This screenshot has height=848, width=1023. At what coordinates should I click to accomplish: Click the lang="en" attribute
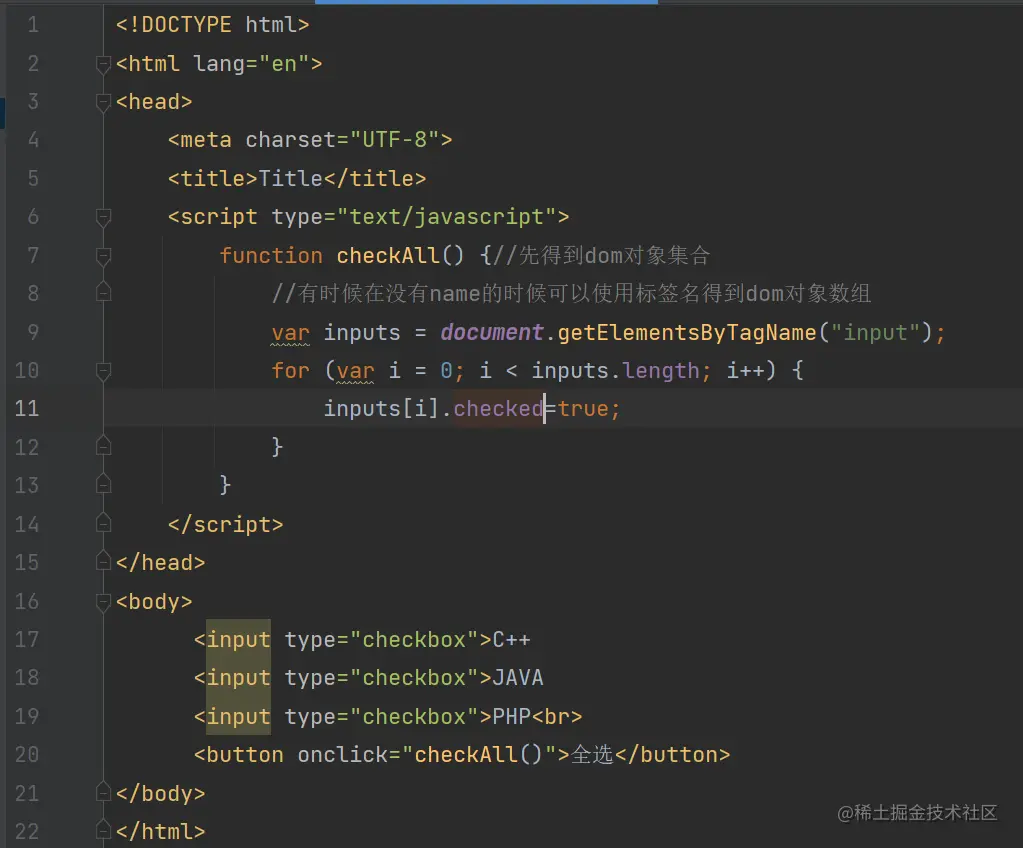click(x=251, y=64)
